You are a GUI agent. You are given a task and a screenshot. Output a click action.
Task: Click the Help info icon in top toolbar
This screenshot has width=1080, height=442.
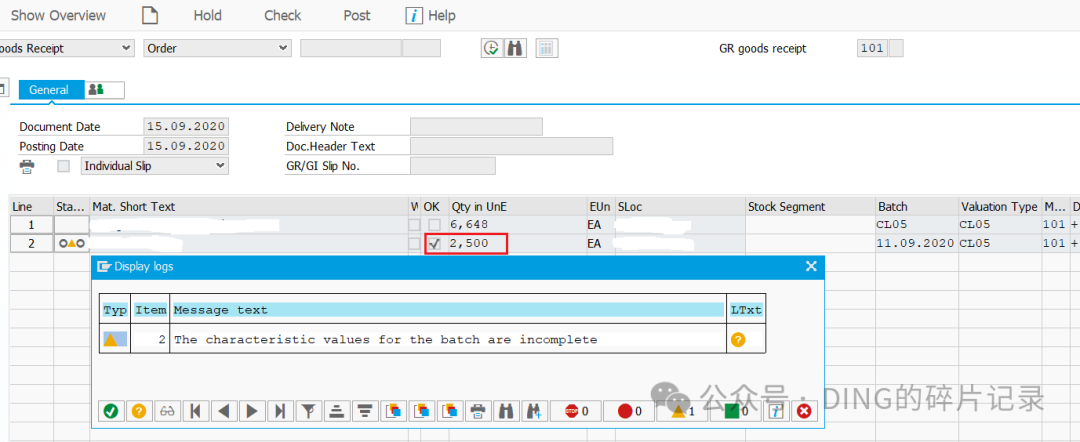pos(413,15)
